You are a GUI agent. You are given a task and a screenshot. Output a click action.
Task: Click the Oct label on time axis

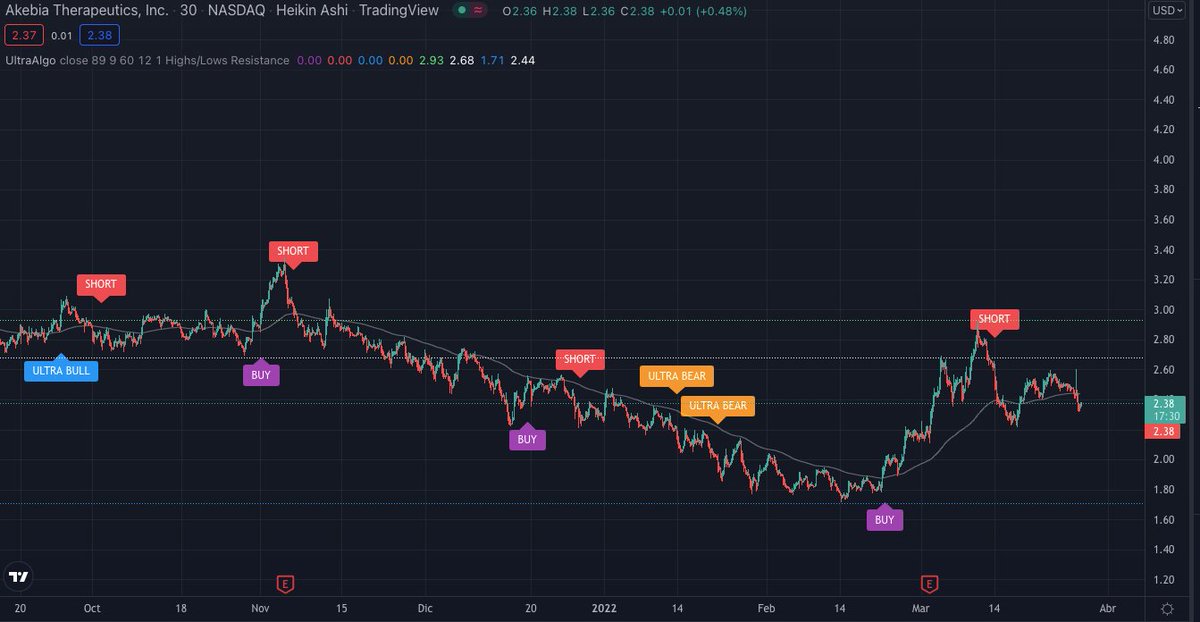(92, 607)
